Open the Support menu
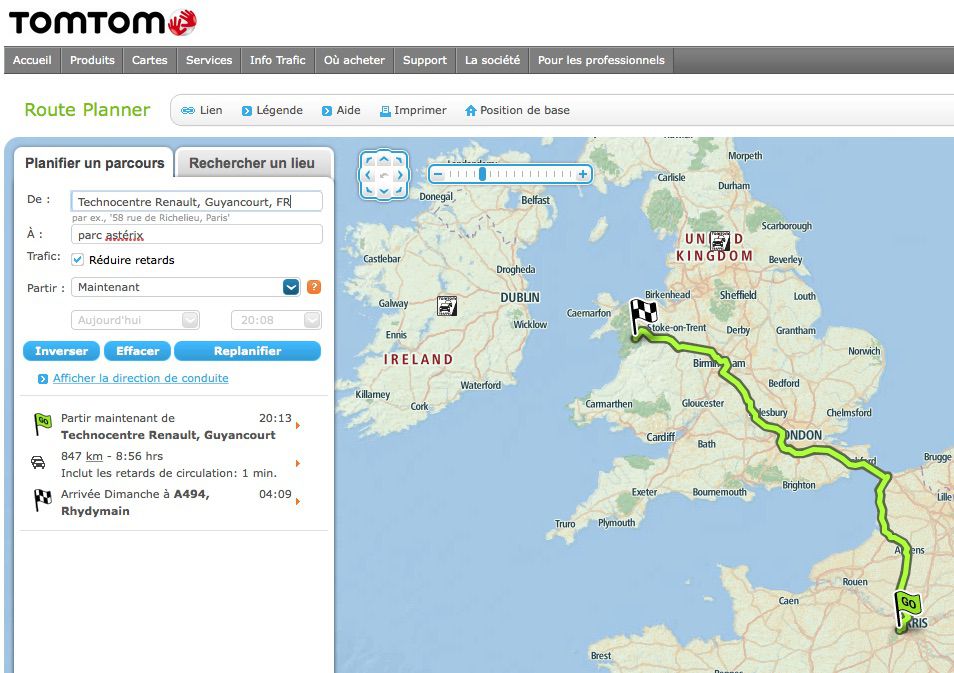The width and height of the screenshot is (954, 673). point(425,60)
